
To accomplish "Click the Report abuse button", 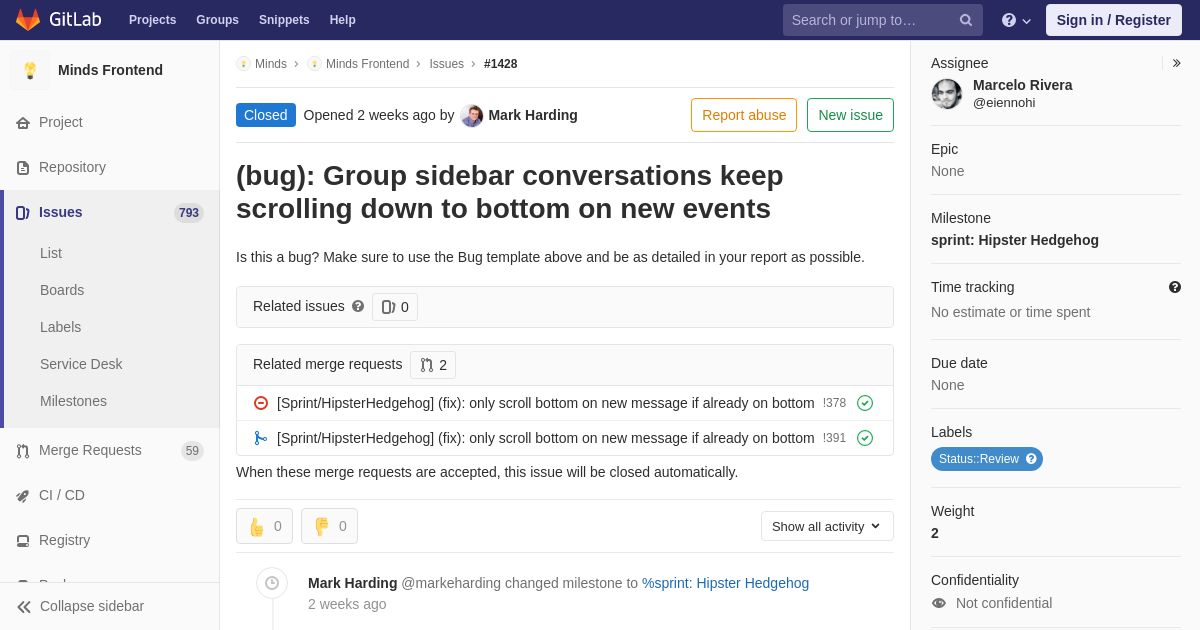I will pos(744,115).
